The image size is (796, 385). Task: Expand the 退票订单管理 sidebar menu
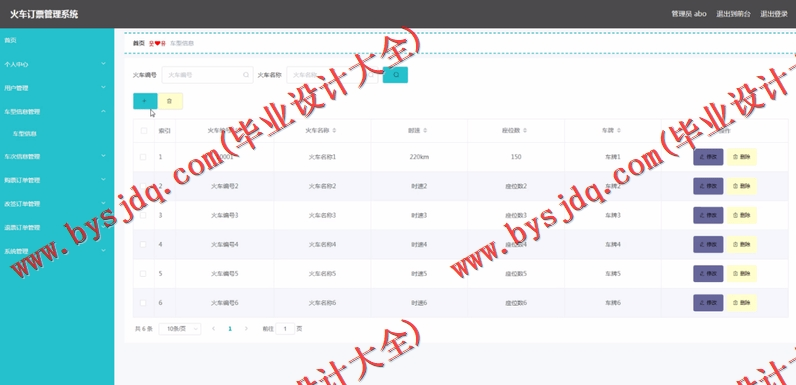coord(57,228)
